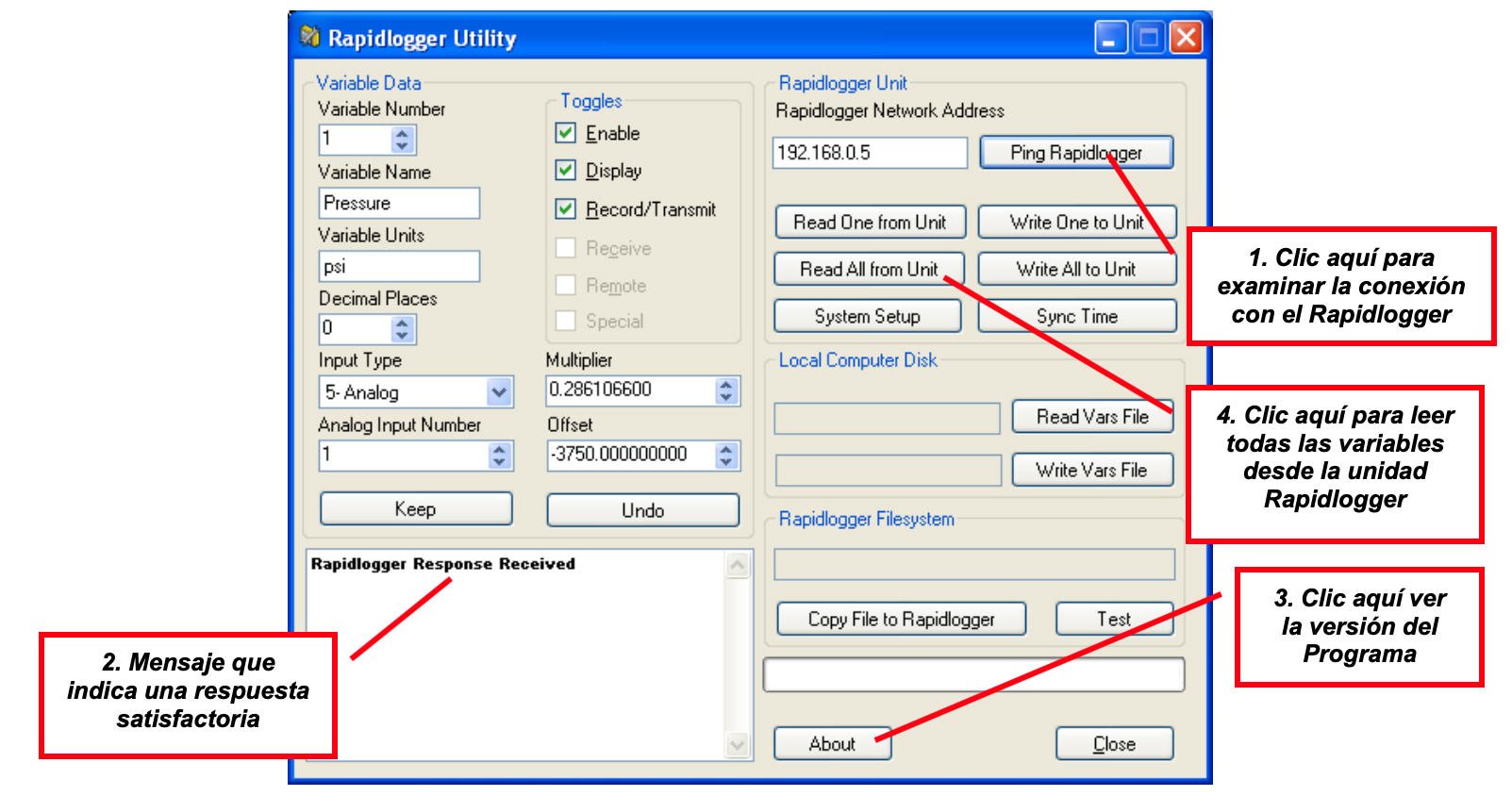
Task: Click the response log scroll up arrow
Action: [x=738, y=565]
